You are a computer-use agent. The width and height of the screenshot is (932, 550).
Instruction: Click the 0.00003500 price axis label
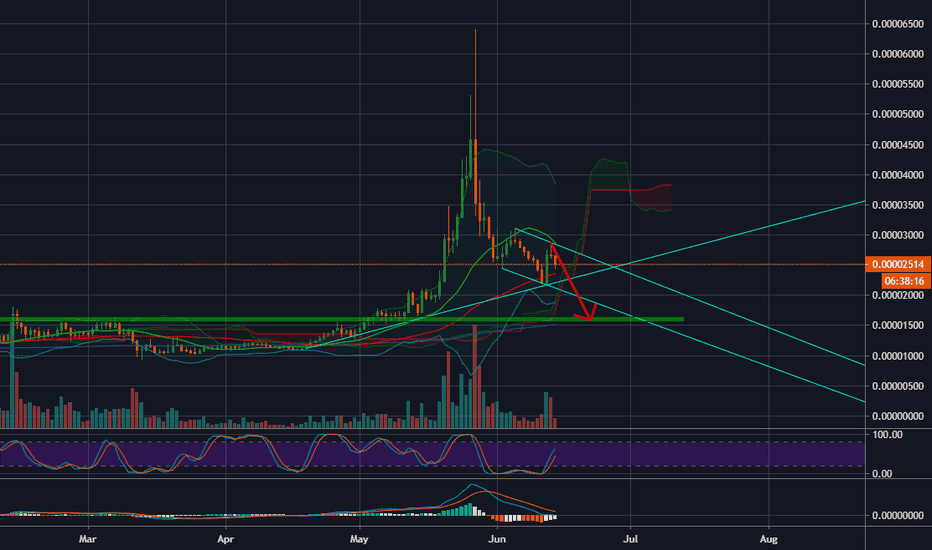tap(898, 205)
